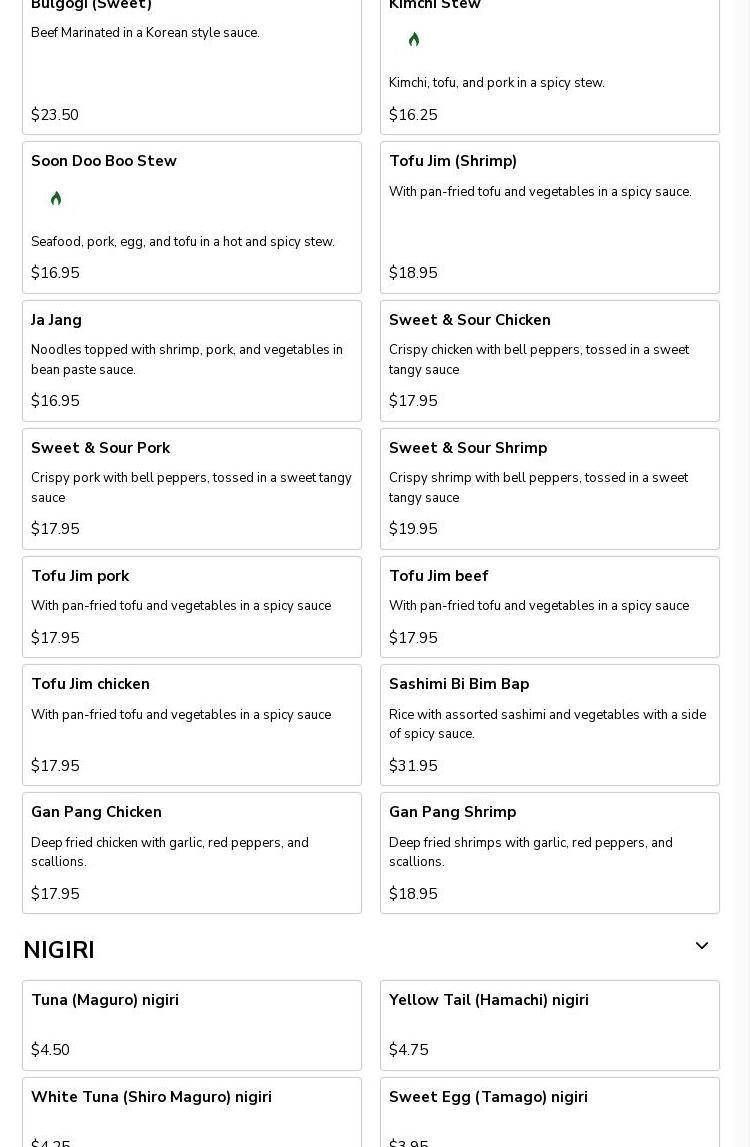This screenshot has width=750, height=1147.
Task: Select Tofu Jim chicken dish
Action: (192, 724)
